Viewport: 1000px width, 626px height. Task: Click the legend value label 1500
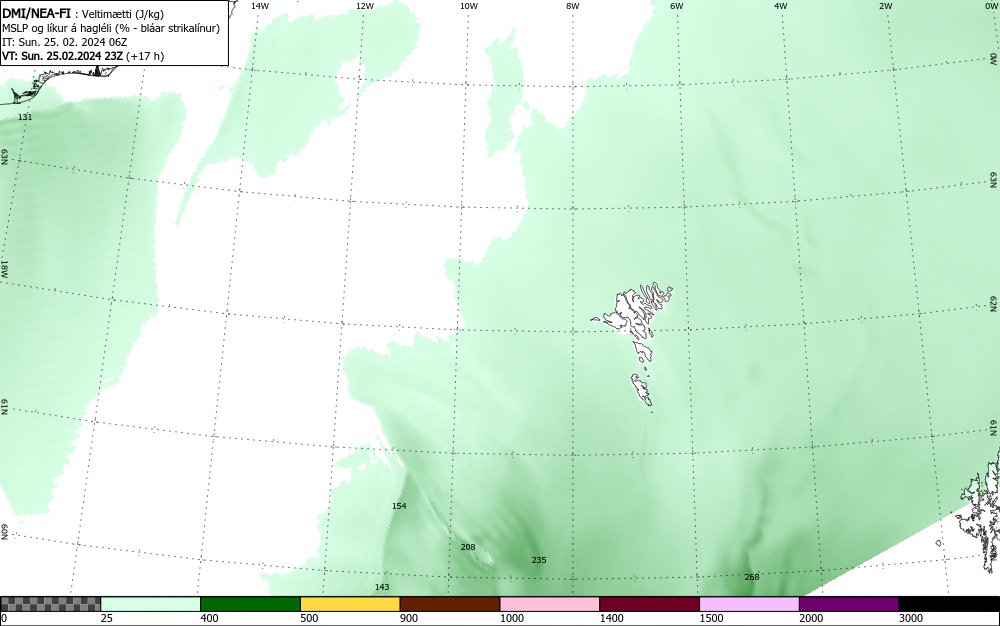coord(712,618)
